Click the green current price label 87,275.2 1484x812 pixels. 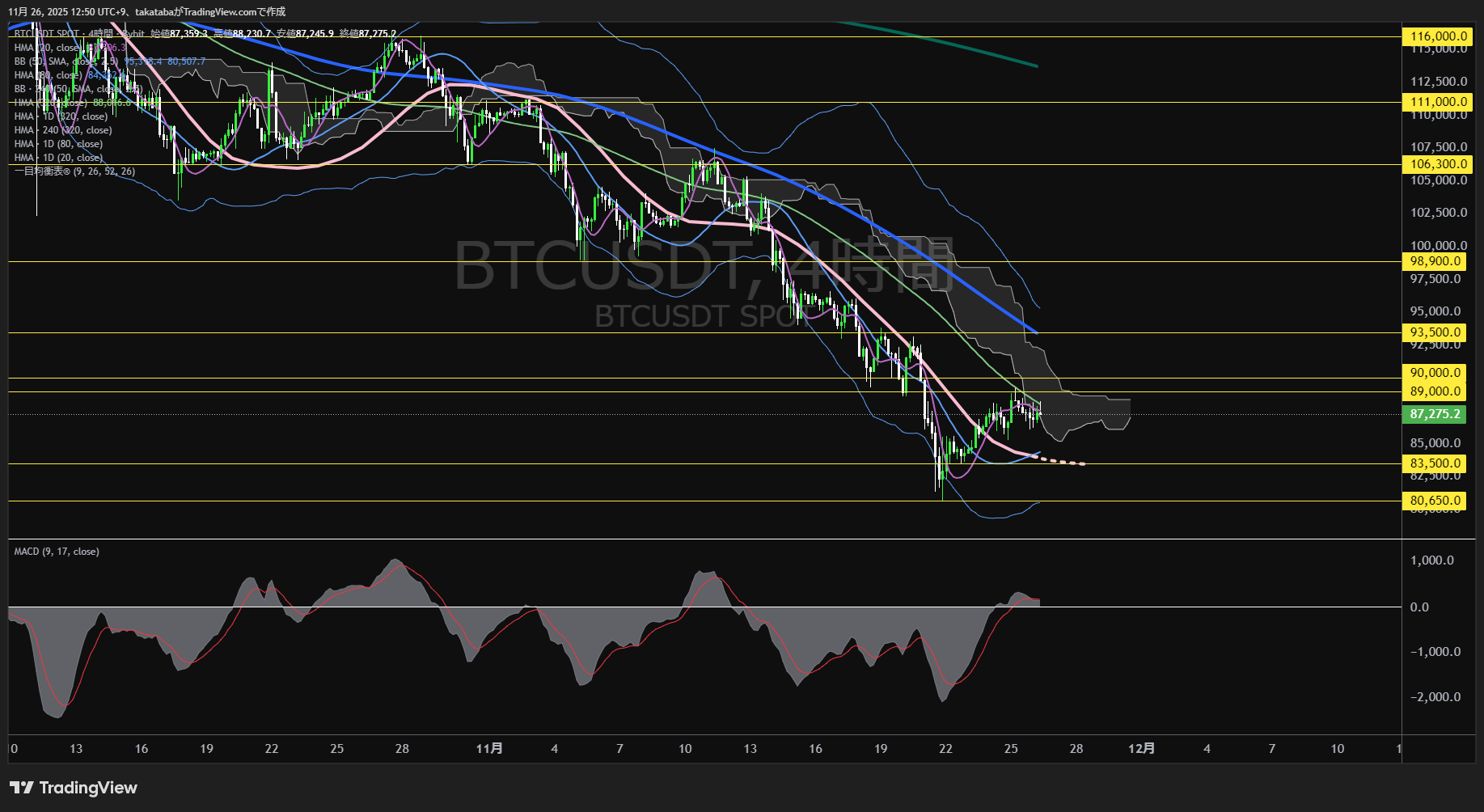click(1434, 413)
